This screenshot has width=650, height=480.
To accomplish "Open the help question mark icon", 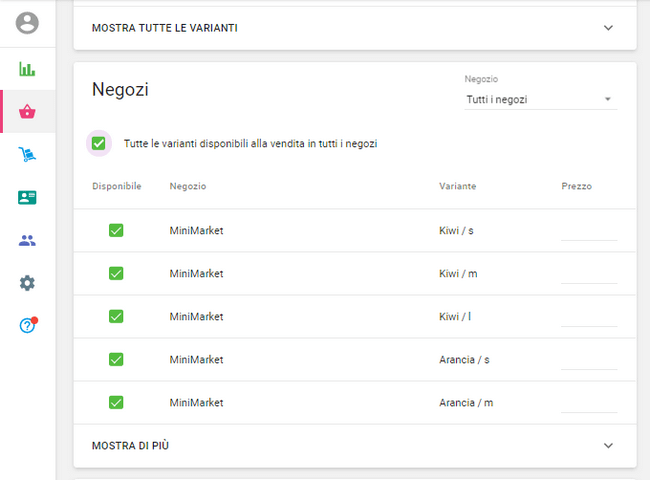I will coord(27,326).
